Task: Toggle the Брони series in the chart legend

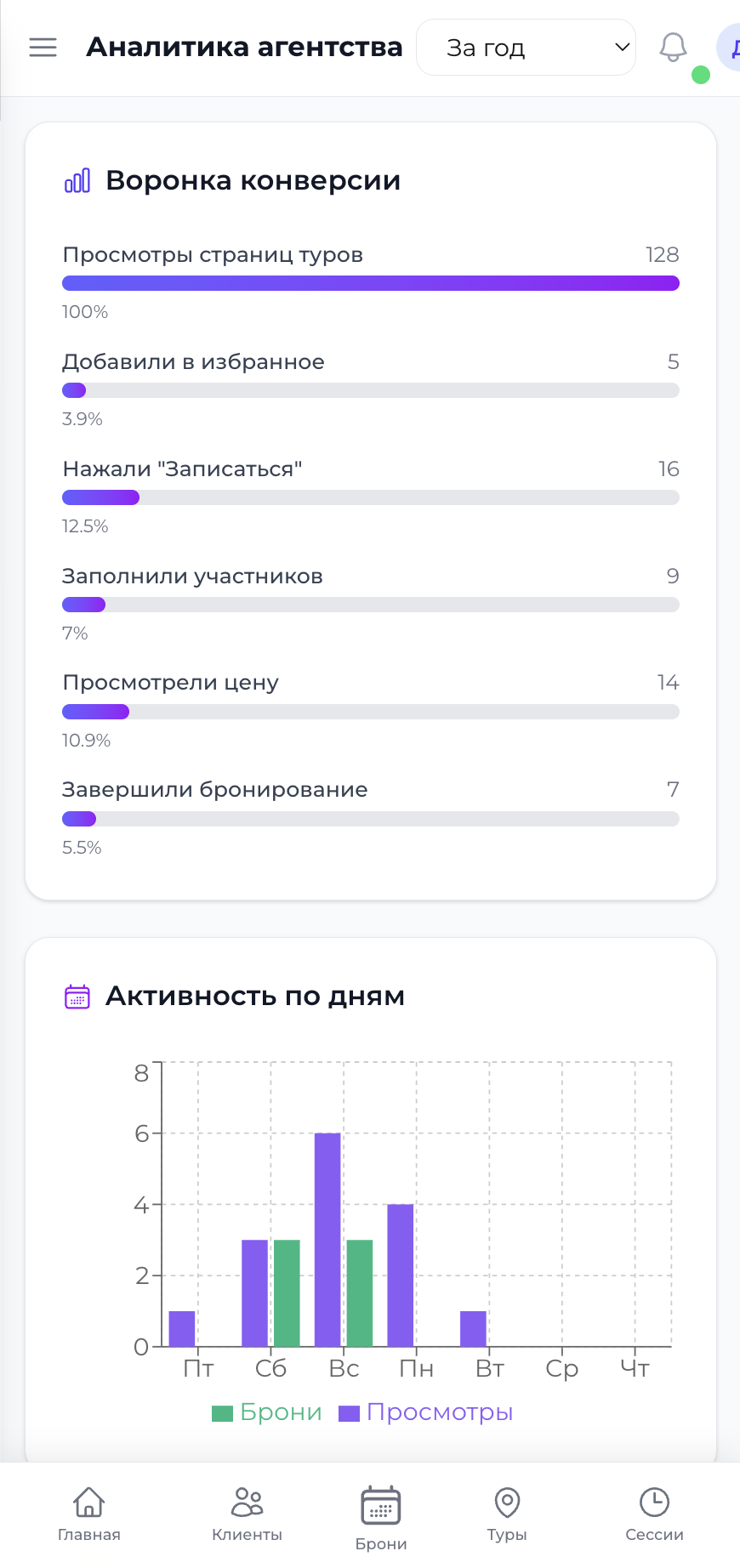Action: coord(267,1412)
